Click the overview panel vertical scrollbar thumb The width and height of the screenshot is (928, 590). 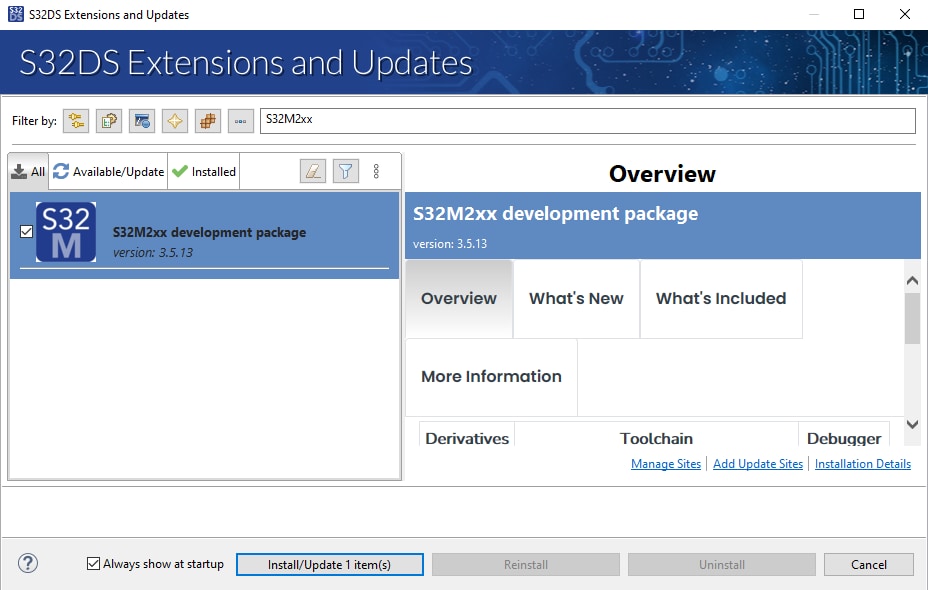(911, 318)
